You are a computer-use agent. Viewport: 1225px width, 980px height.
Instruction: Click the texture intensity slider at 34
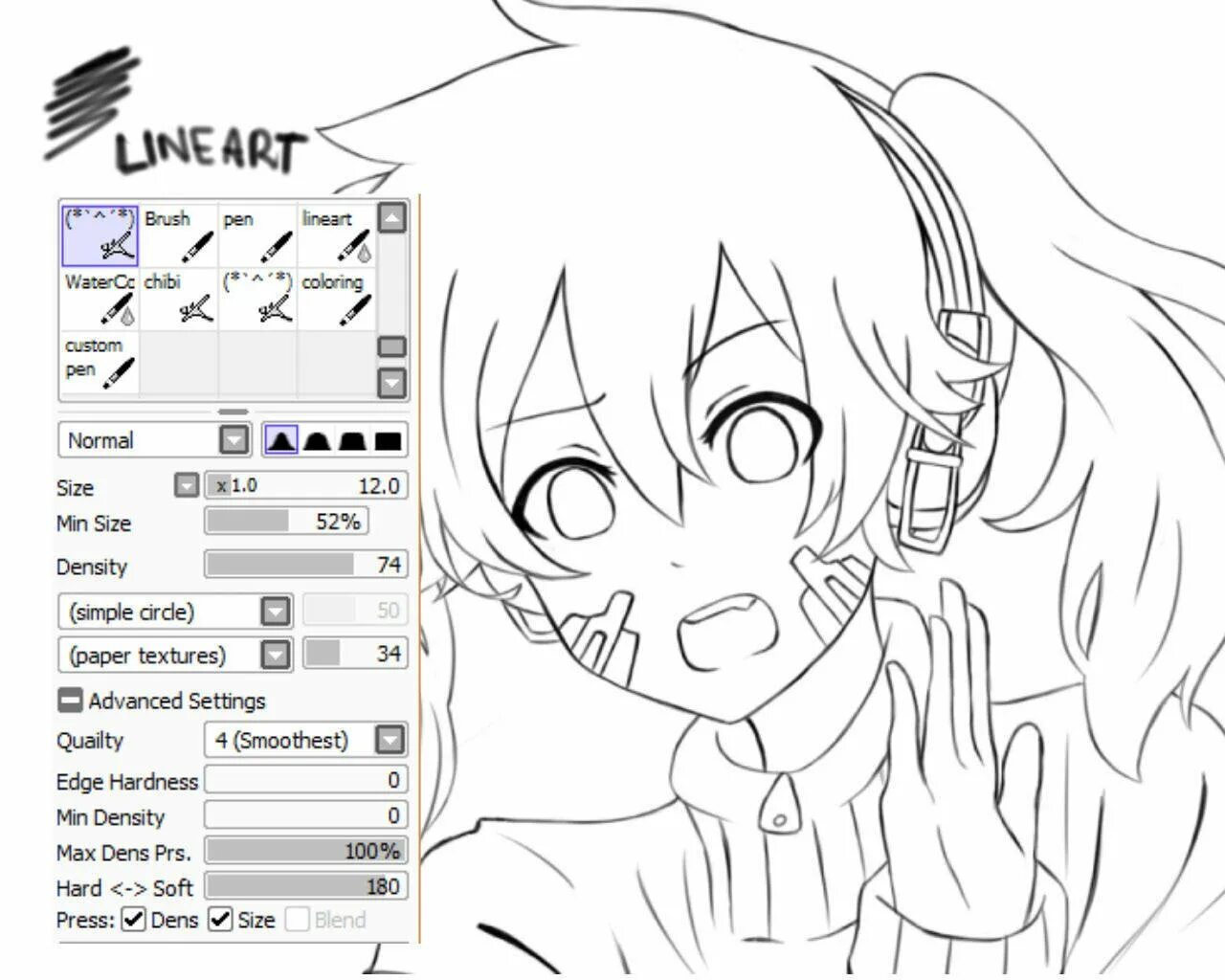pos(355,654)
